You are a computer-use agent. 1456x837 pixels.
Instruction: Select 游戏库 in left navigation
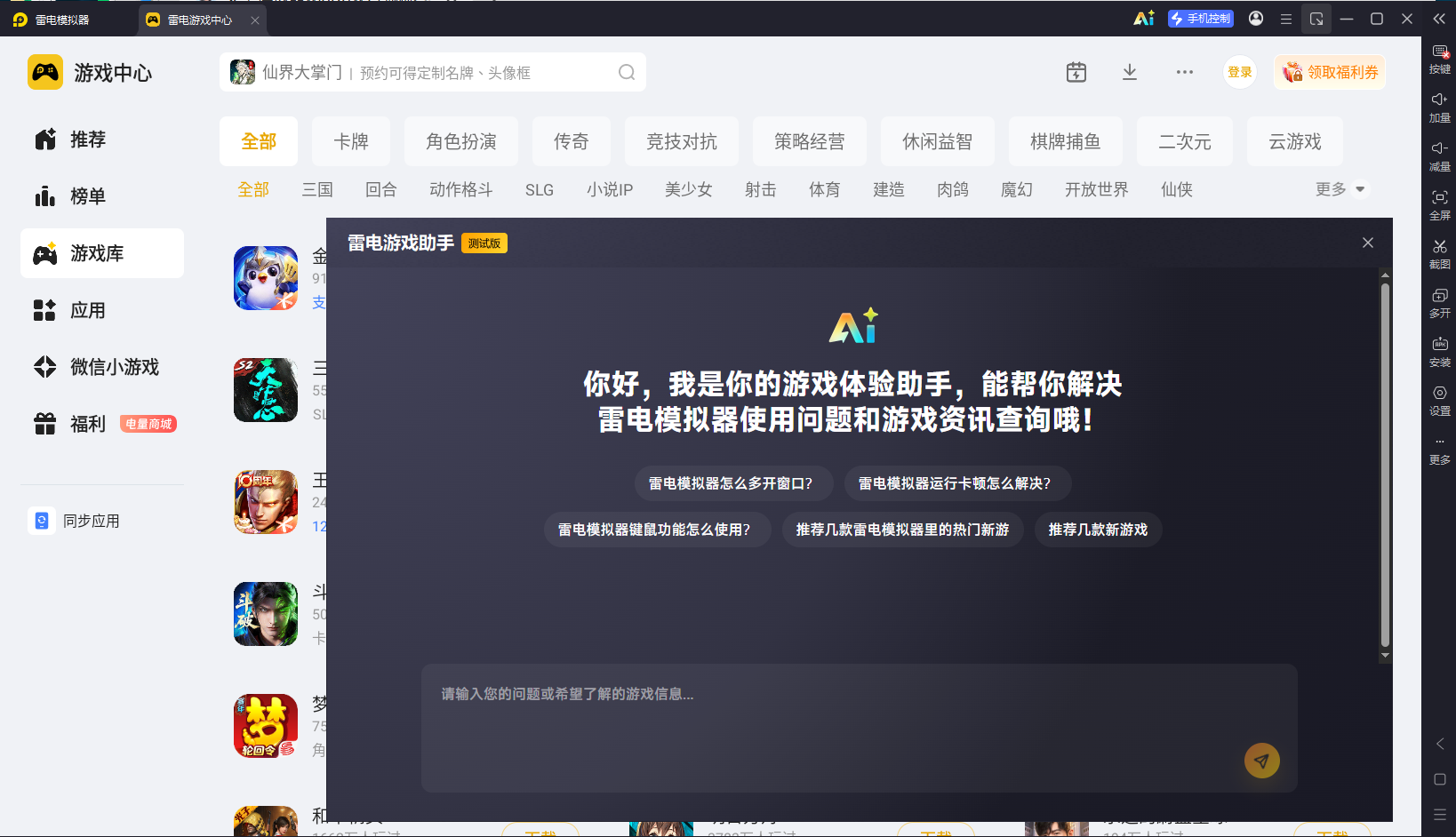tap(102, 253)
